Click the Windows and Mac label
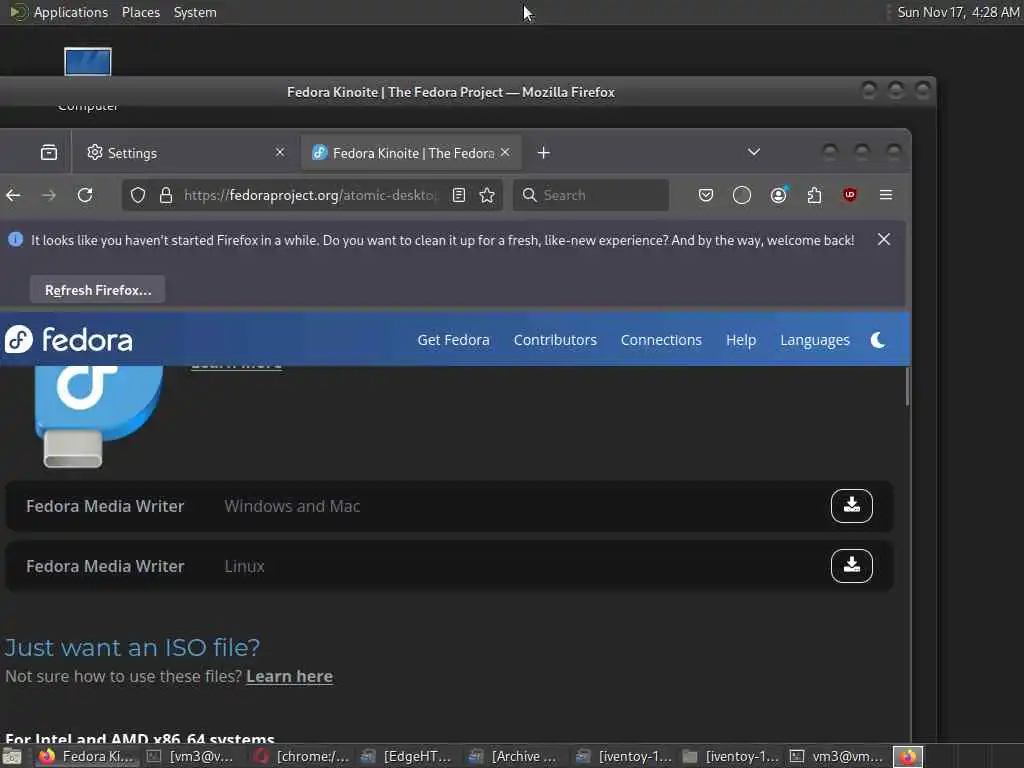 point(292,506)
